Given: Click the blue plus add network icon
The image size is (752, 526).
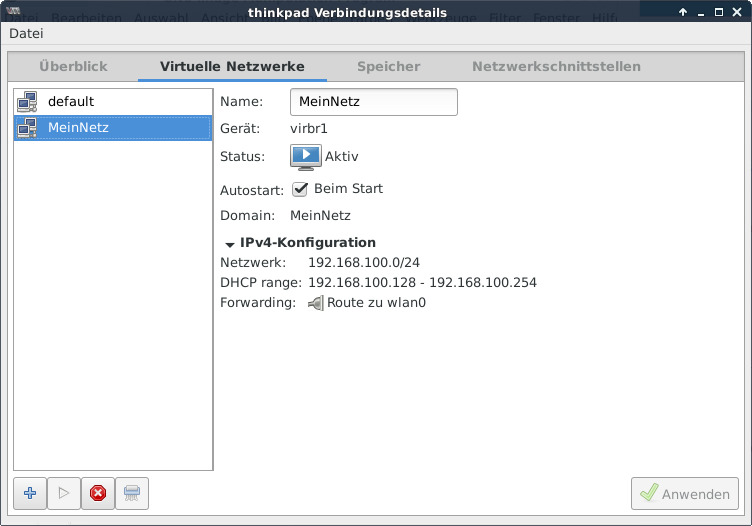Looking at the screenshot, I should click(x=30, y=493).
